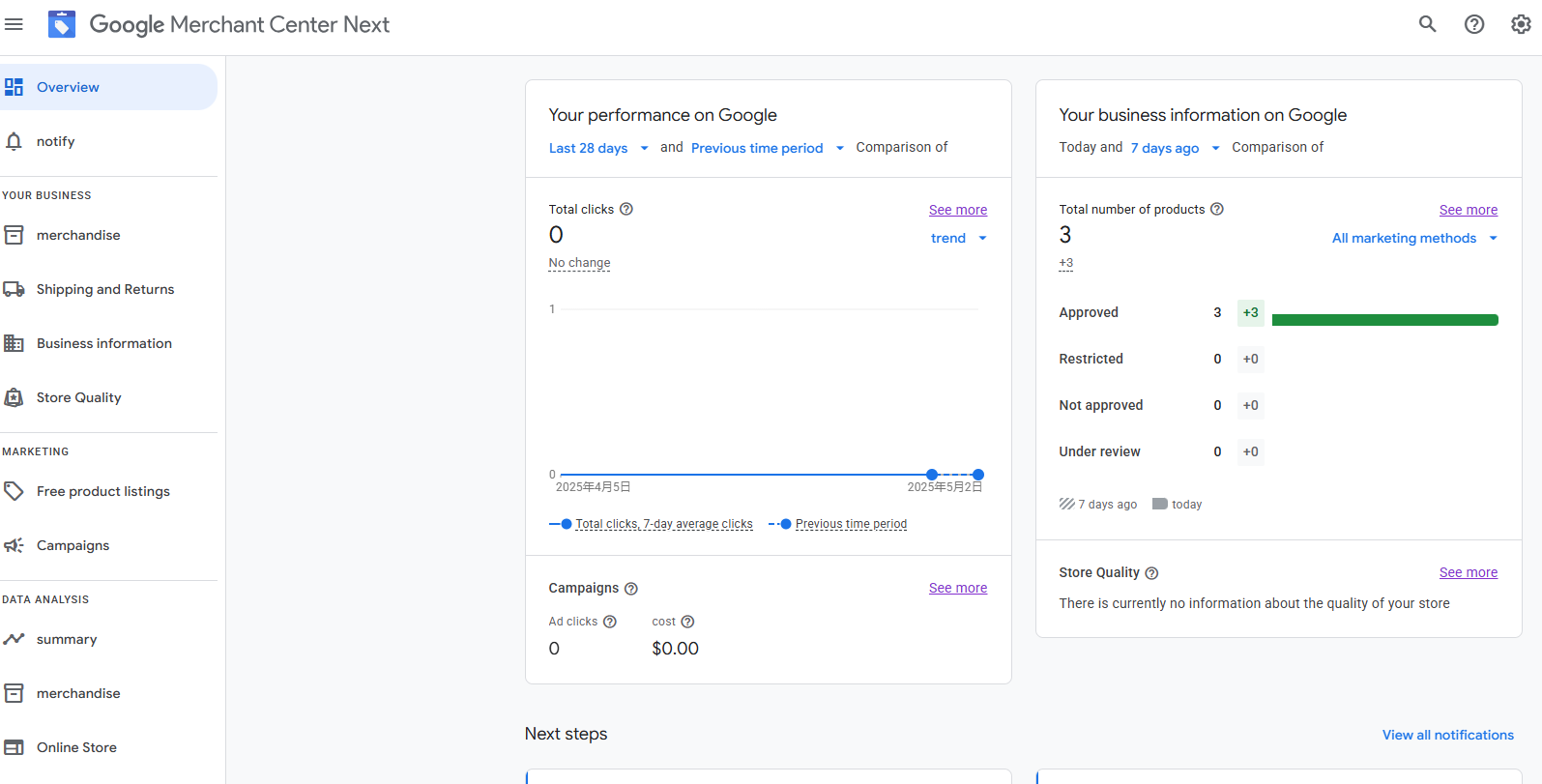Click the previous-period start chart point
Screen dimensions: 1542x784
tap(932, 475)
